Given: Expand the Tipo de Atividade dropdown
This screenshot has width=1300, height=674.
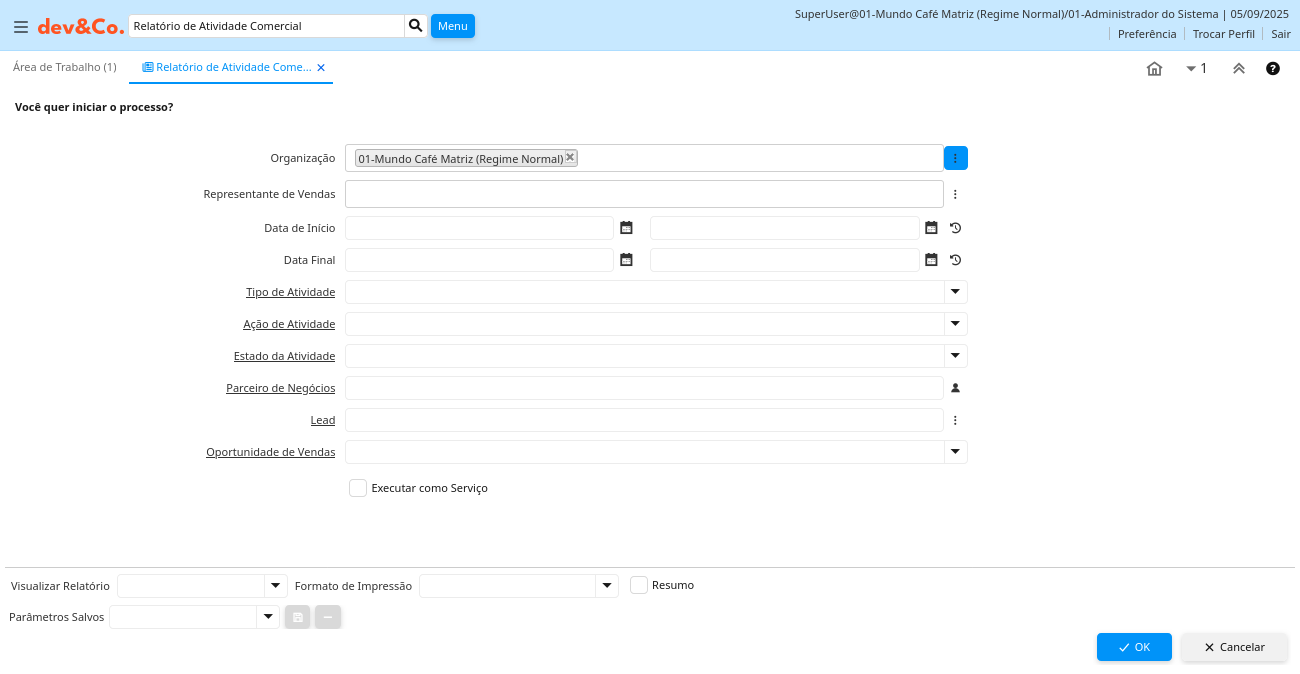Looking at the screenshot, I should (x=955, y=292).
